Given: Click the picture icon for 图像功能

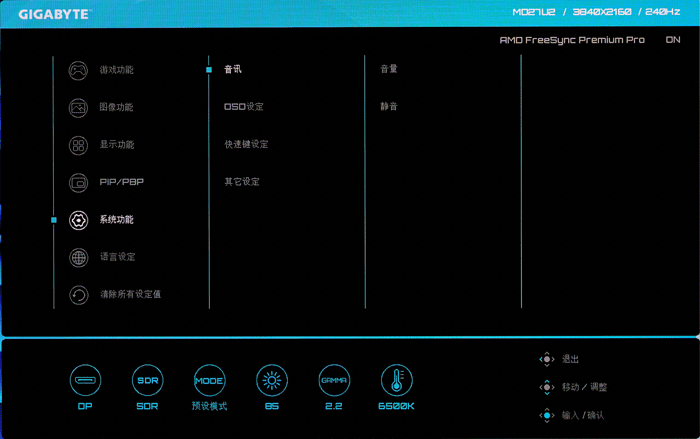Looking at the screenshot, I should 78,108.
